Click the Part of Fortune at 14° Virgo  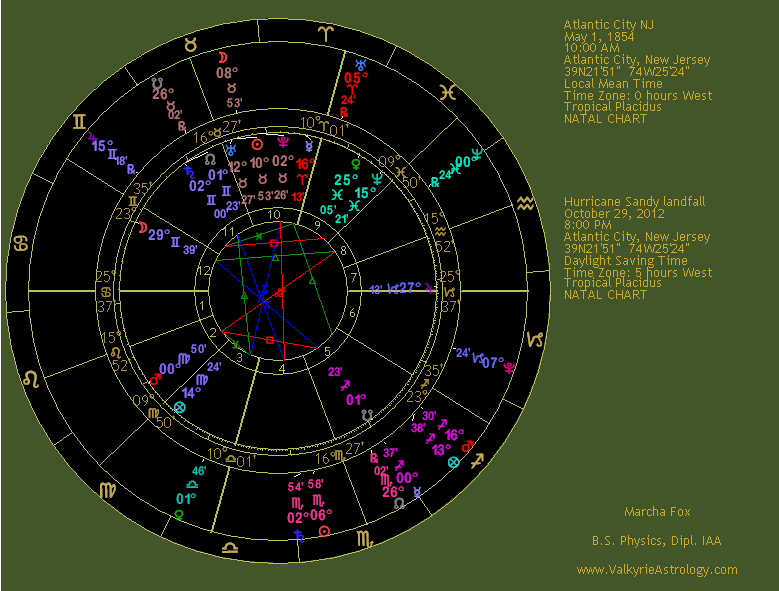179,408
